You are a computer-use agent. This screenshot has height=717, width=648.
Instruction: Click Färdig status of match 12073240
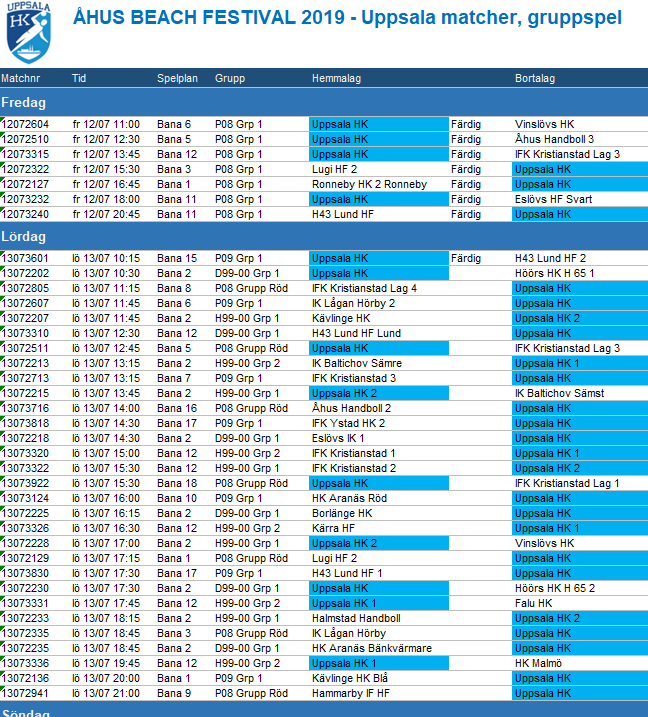(466, 214)
